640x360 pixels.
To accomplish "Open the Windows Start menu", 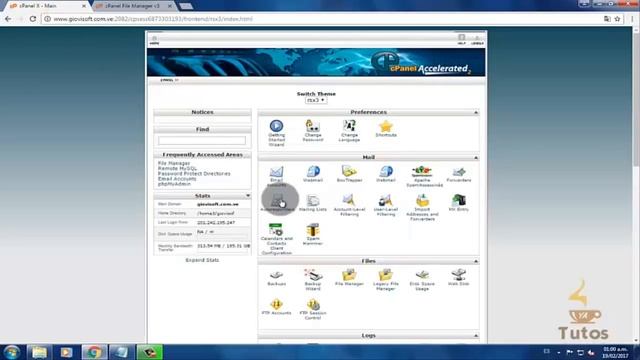I will pyautogui.click(x=11, y=352).
